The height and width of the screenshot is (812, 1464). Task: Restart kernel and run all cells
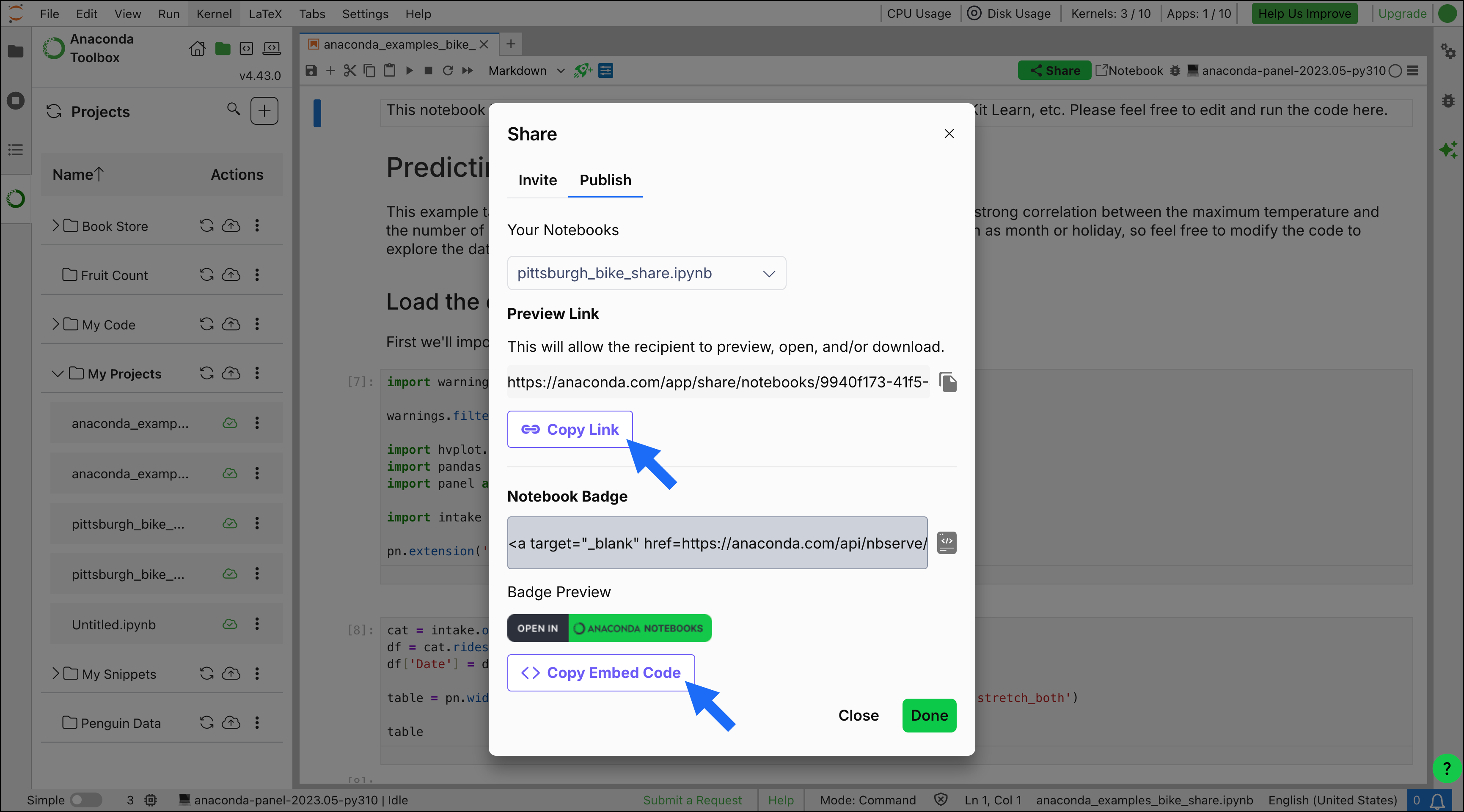pos(467,71)
